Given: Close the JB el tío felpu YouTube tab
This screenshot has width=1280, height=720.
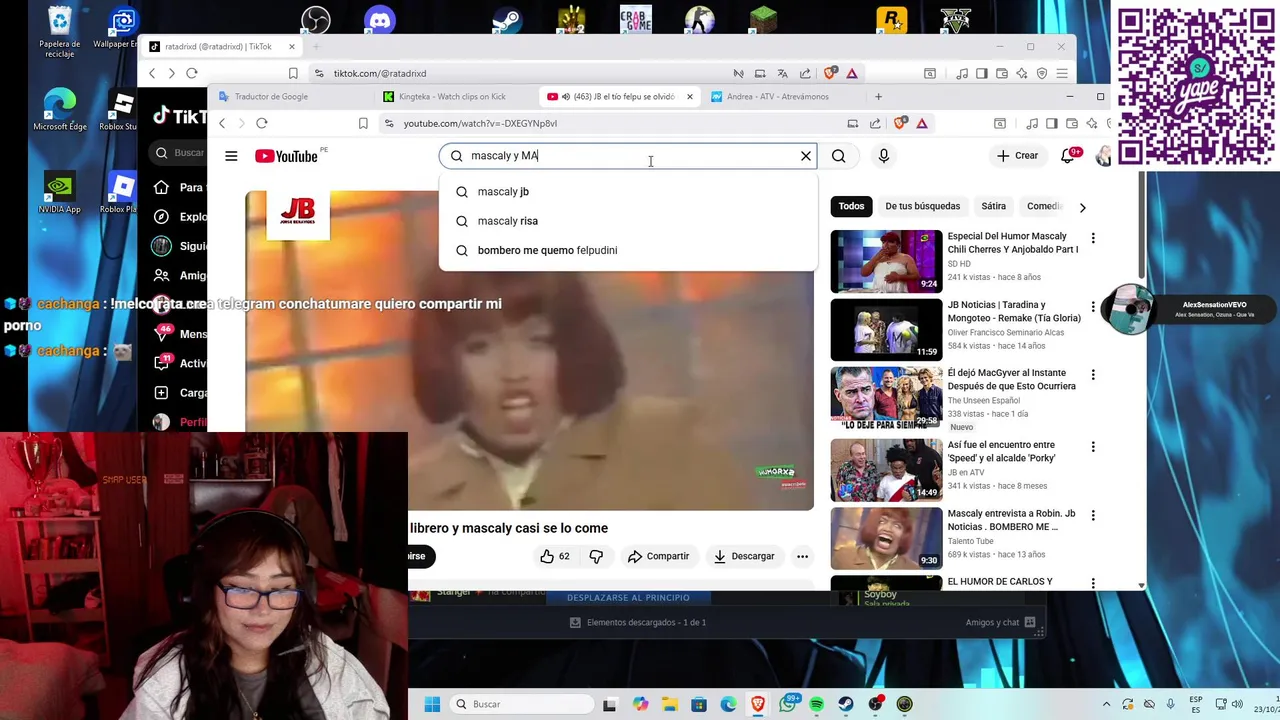Looking at the screenshot, I should [x=689, y=97].
